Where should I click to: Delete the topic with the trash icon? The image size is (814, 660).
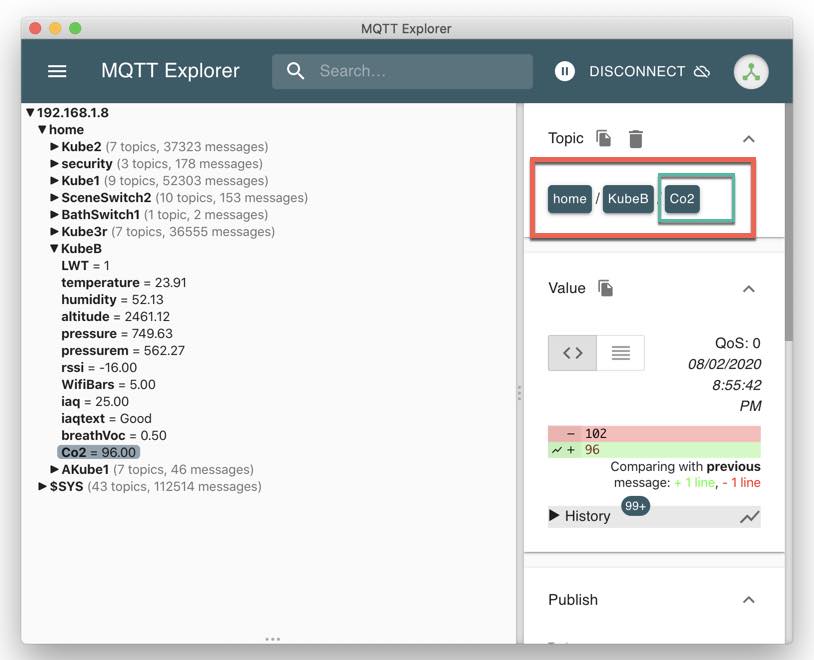point(635,139)
